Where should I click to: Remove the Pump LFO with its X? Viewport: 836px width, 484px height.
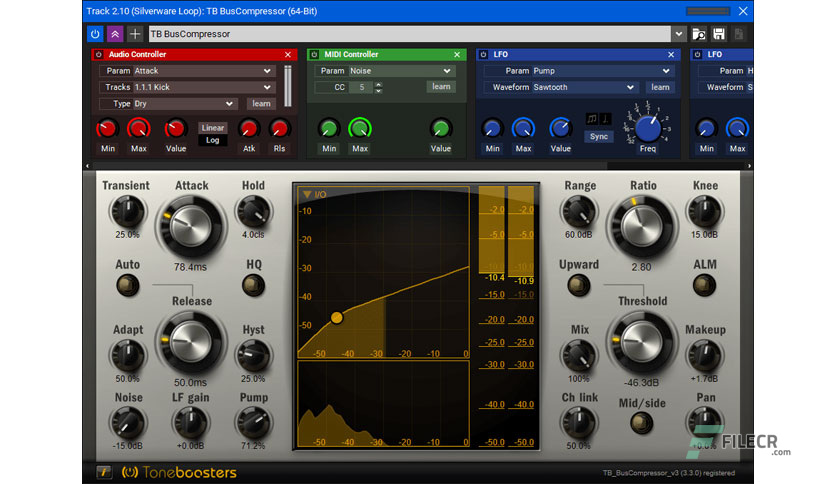[671, 54]
